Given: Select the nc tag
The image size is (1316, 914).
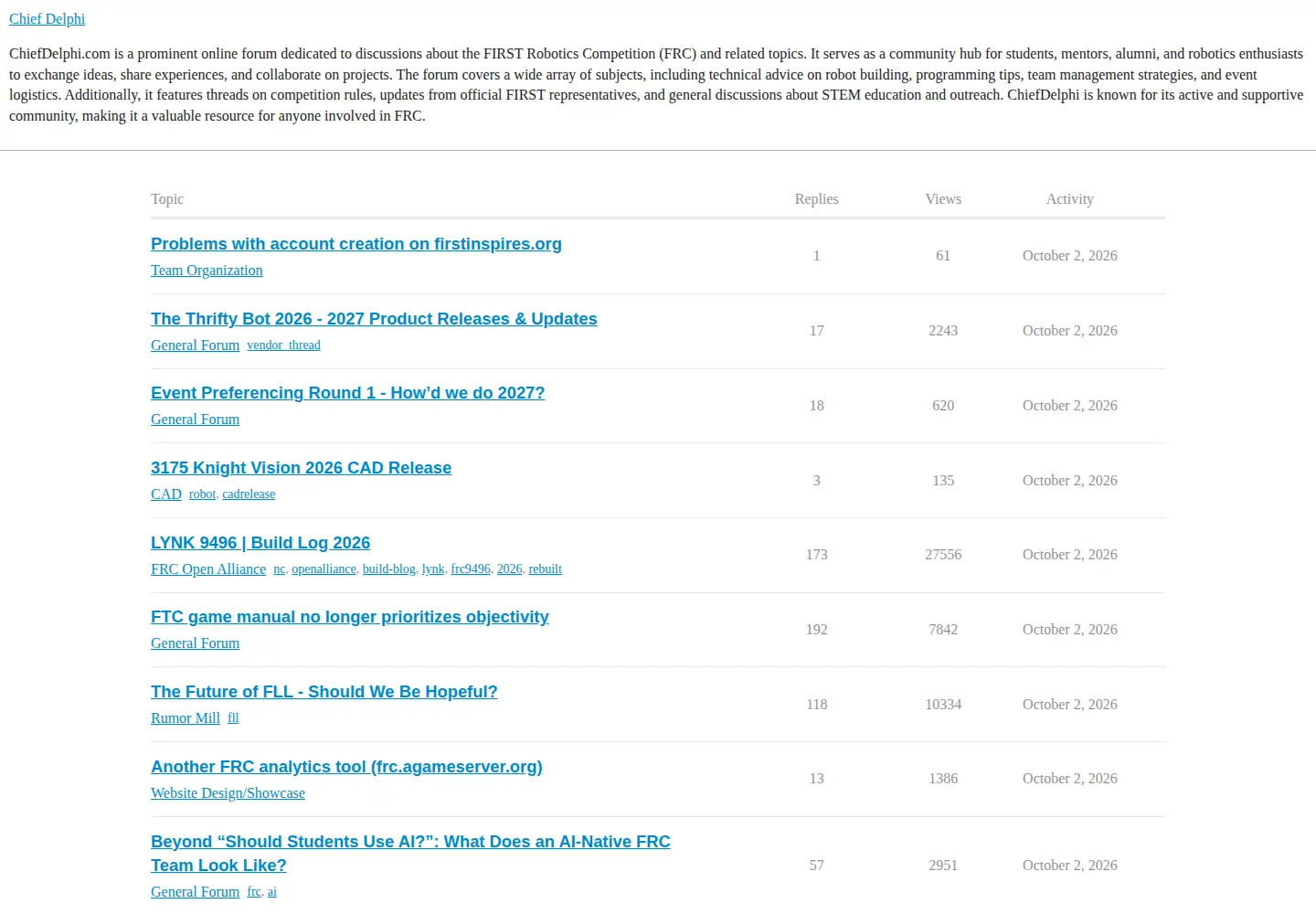Looking at the screenshot, I should [279, 569].
